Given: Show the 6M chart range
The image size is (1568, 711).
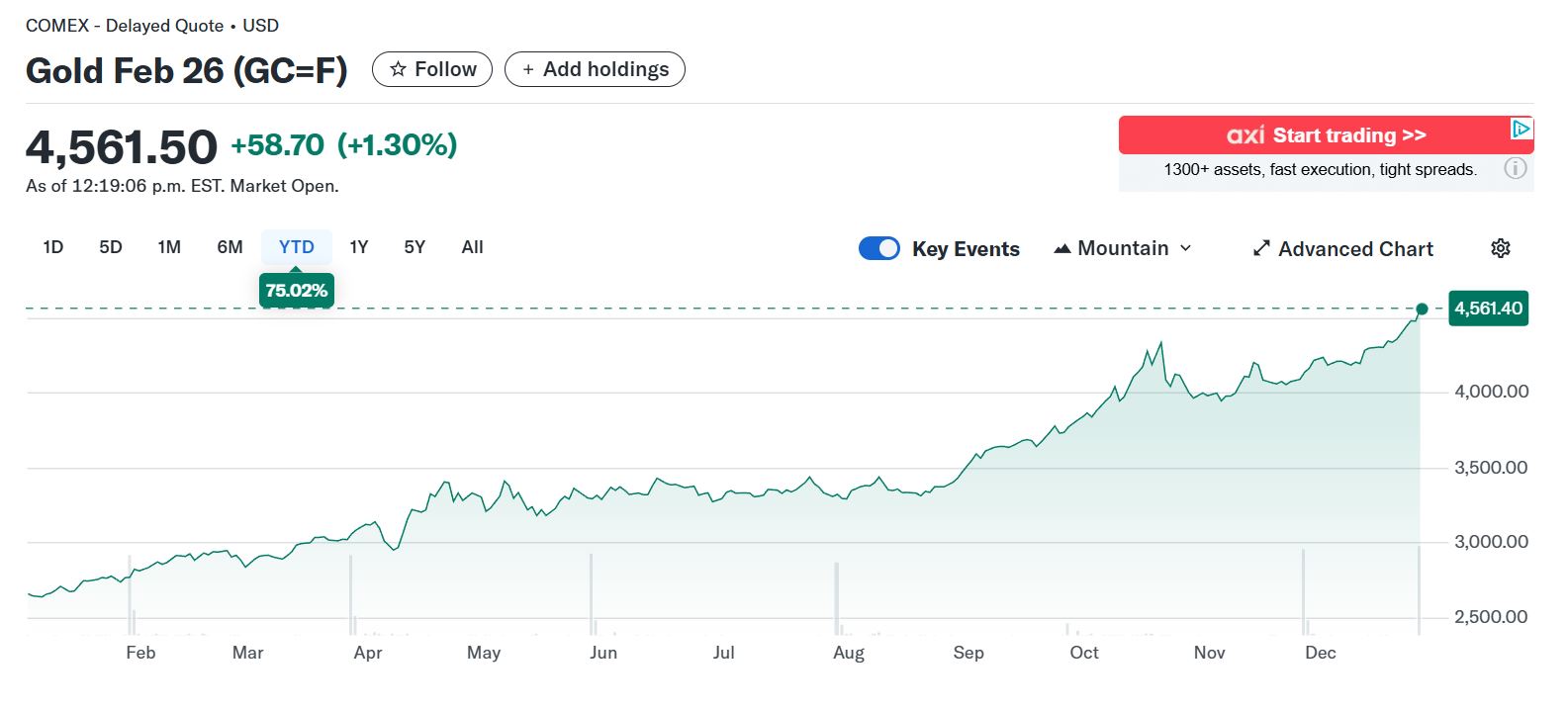Looking at the screenshot, I should click(230, 247).
